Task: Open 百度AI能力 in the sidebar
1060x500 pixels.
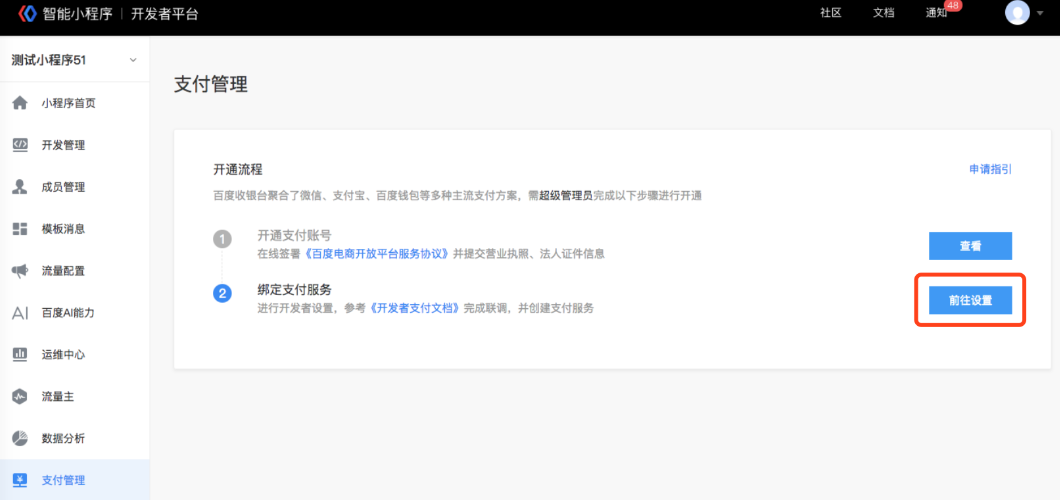Action: [x=74, y=313]
